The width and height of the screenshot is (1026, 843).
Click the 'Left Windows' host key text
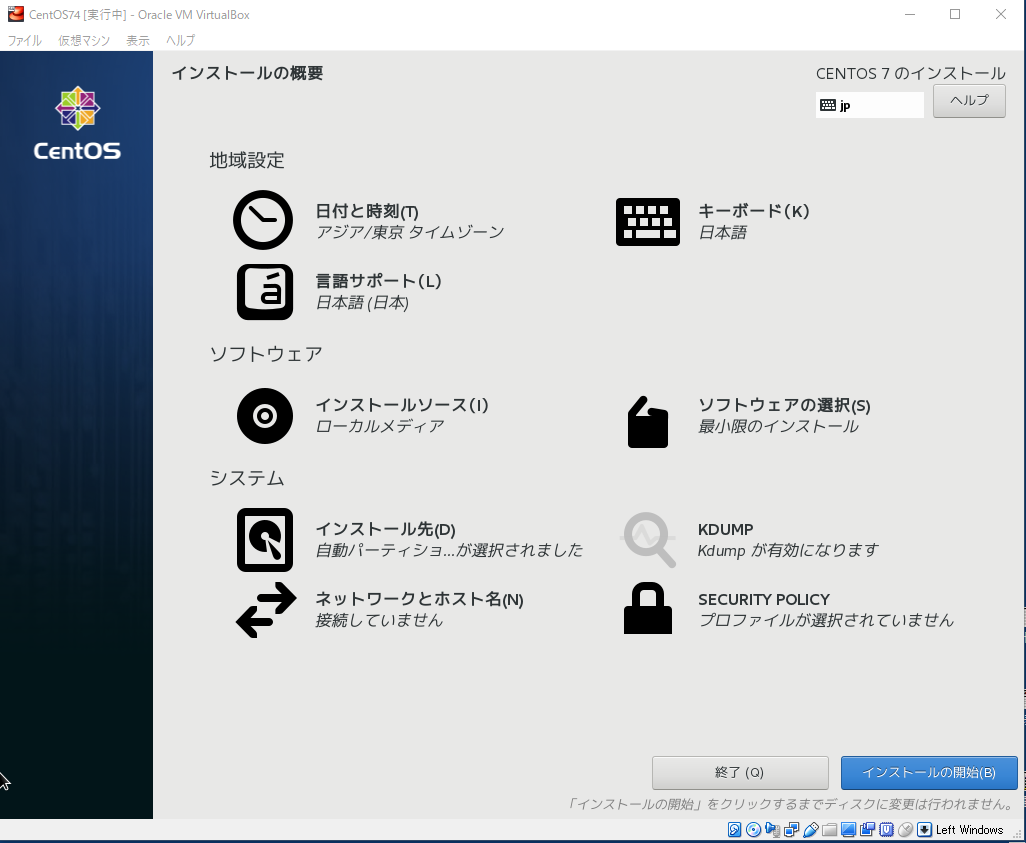pyautogui.click(x=969, y=830)
